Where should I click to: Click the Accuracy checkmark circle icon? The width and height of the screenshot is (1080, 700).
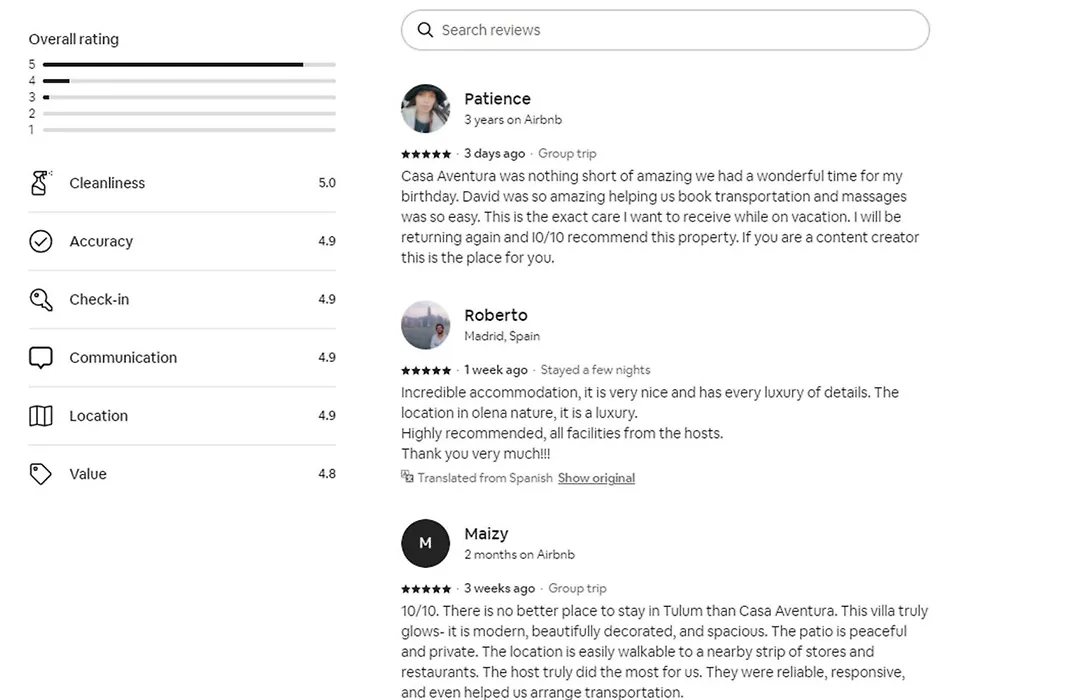coord(41,241)
